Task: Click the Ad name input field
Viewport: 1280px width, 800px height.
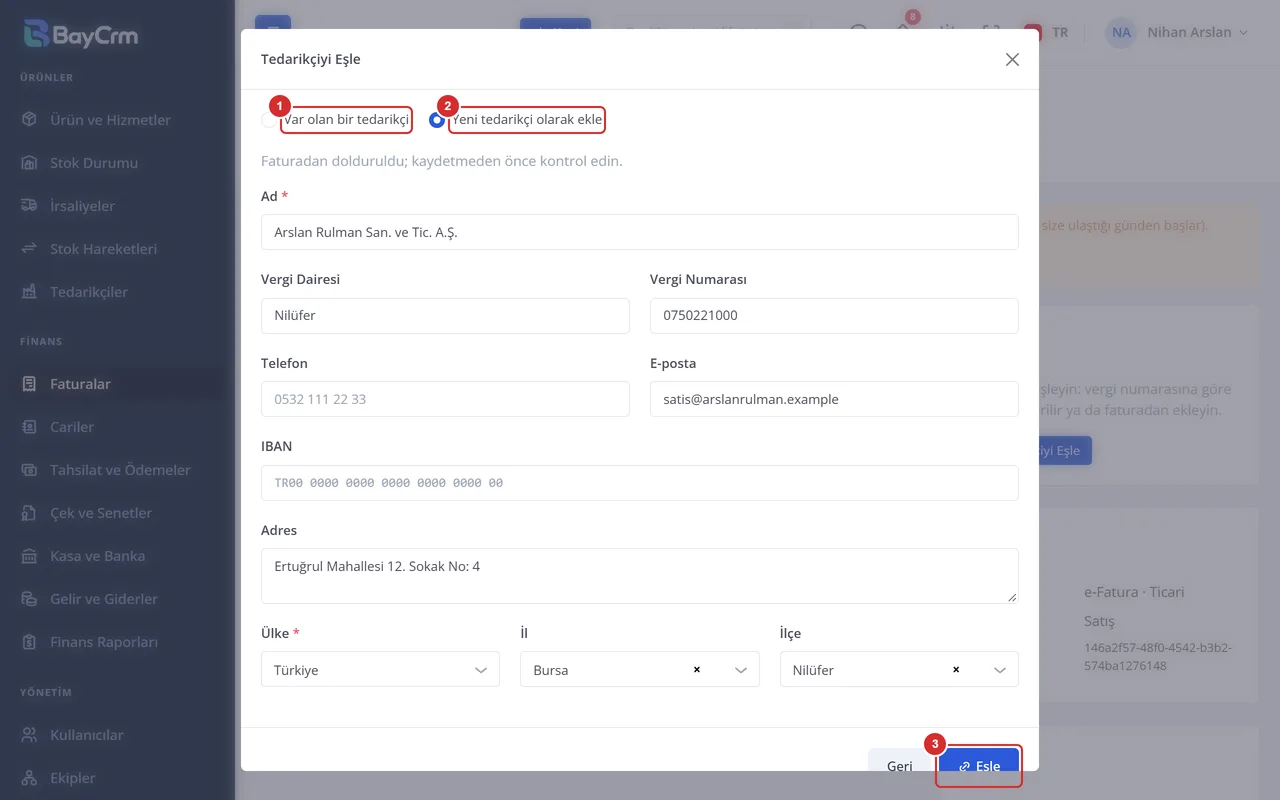Action: [640, 232]
